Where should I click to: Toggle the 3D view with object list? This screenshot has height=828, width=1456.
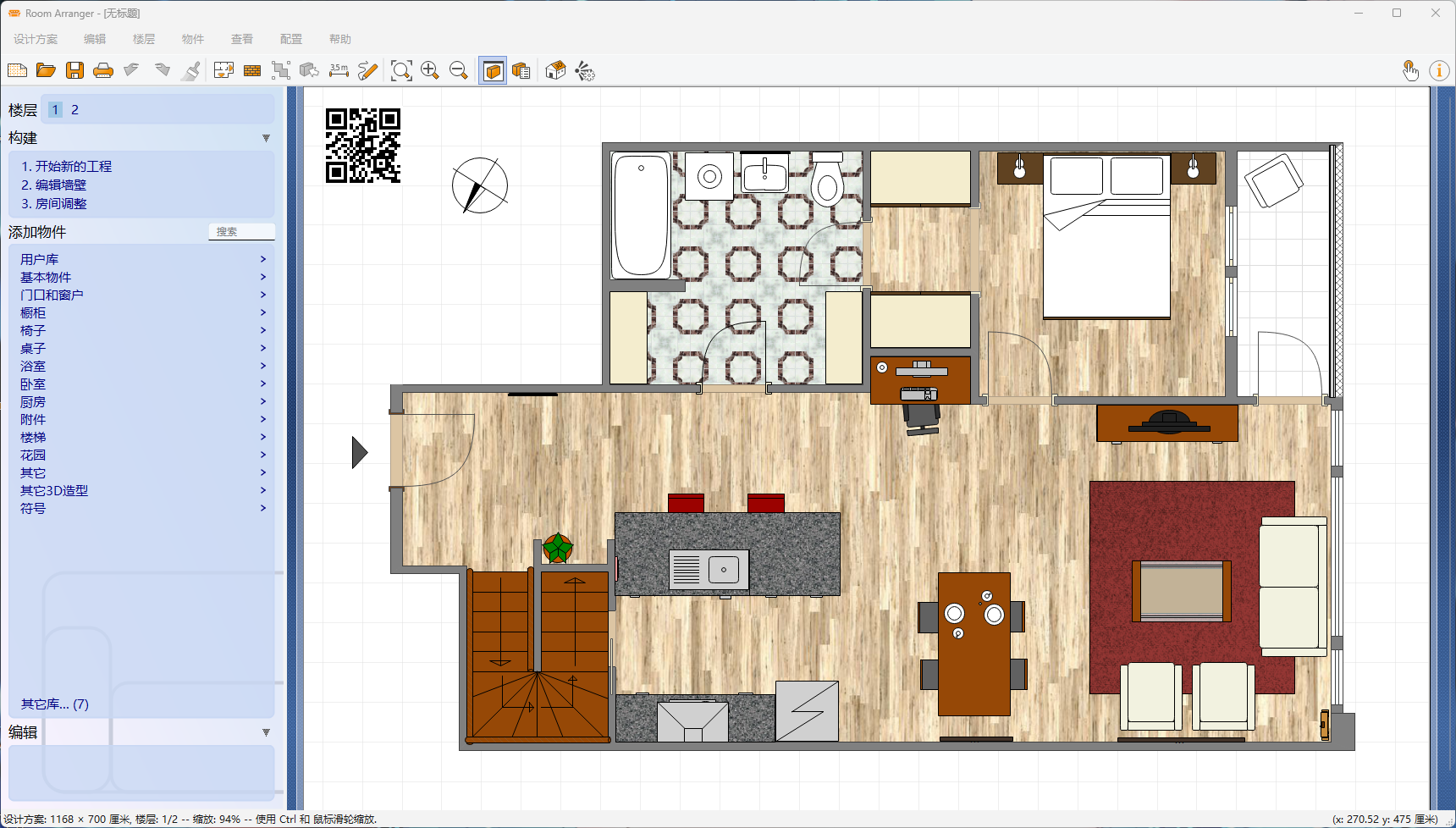(521, 70)
